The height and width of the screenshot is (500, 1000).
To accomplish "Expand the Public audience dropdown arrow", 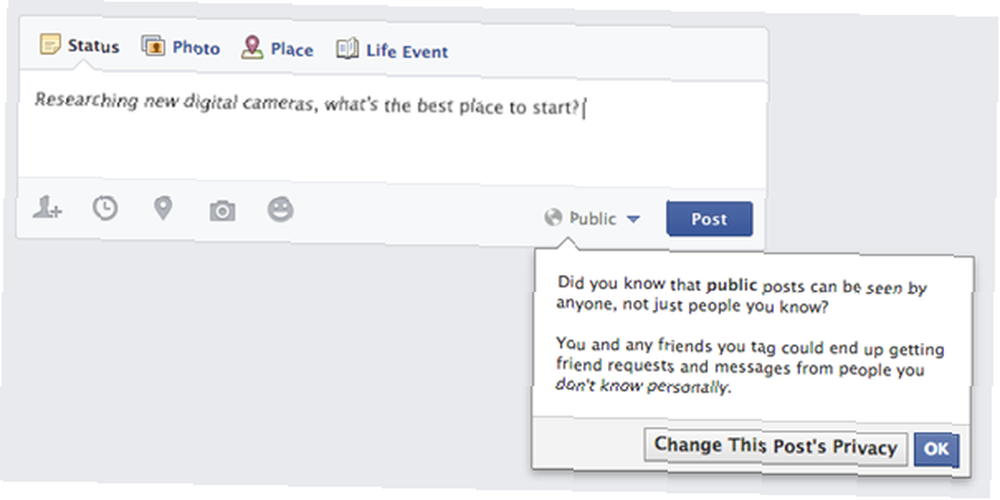I will 633,219.
